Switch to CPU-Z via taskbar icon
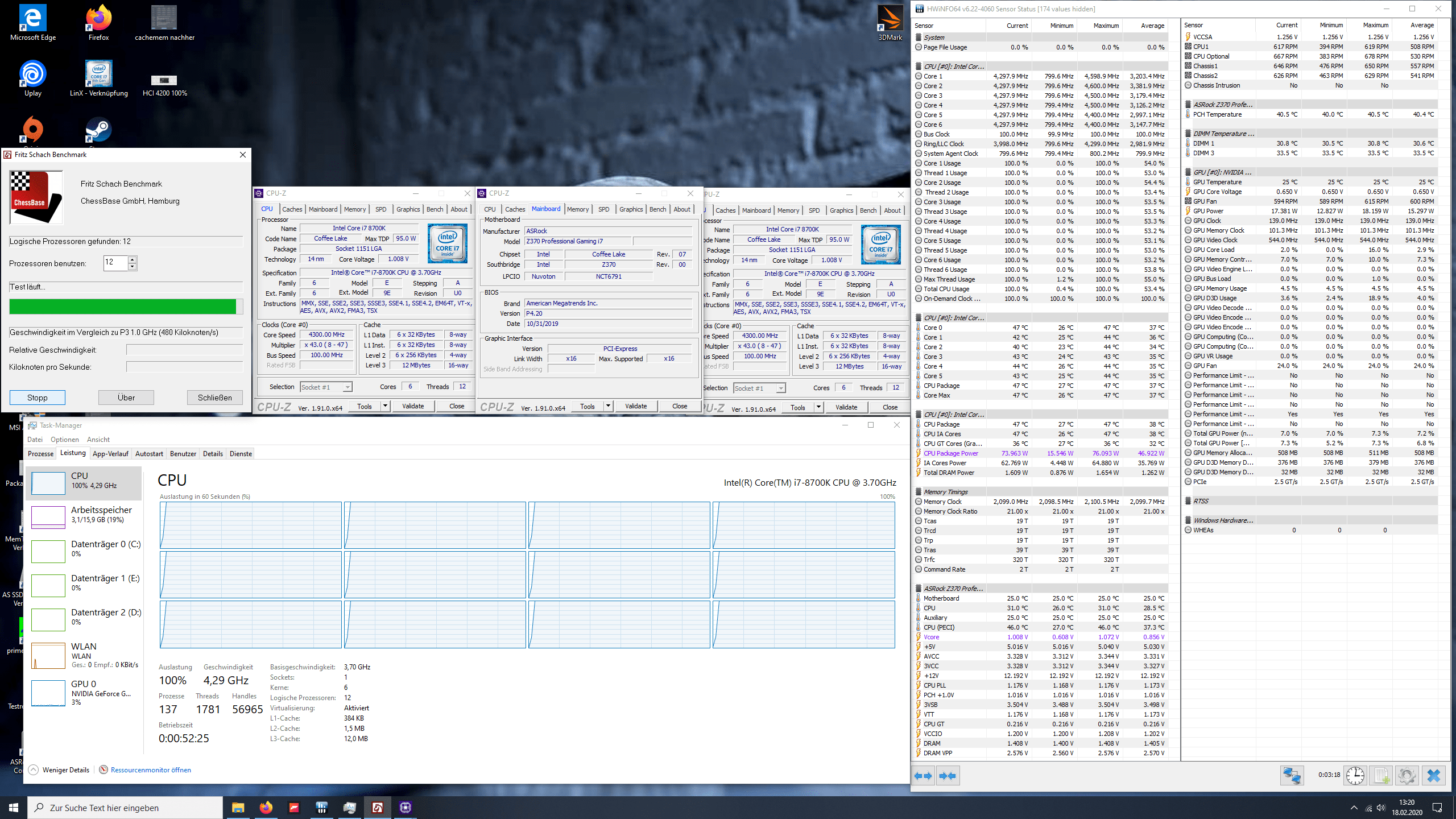 click(x=406, y=808)
